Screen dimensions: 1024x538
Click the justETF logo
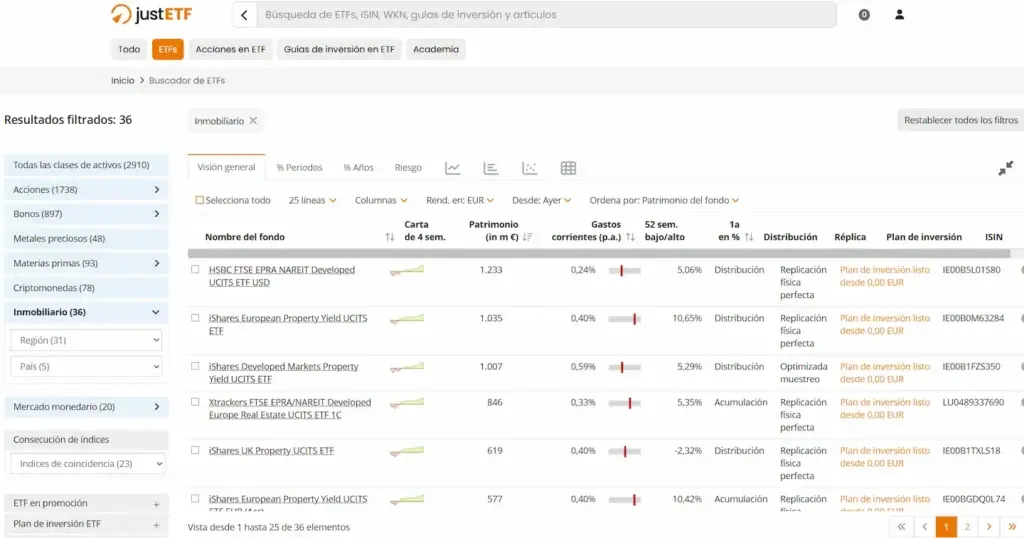tap(152, 14)
